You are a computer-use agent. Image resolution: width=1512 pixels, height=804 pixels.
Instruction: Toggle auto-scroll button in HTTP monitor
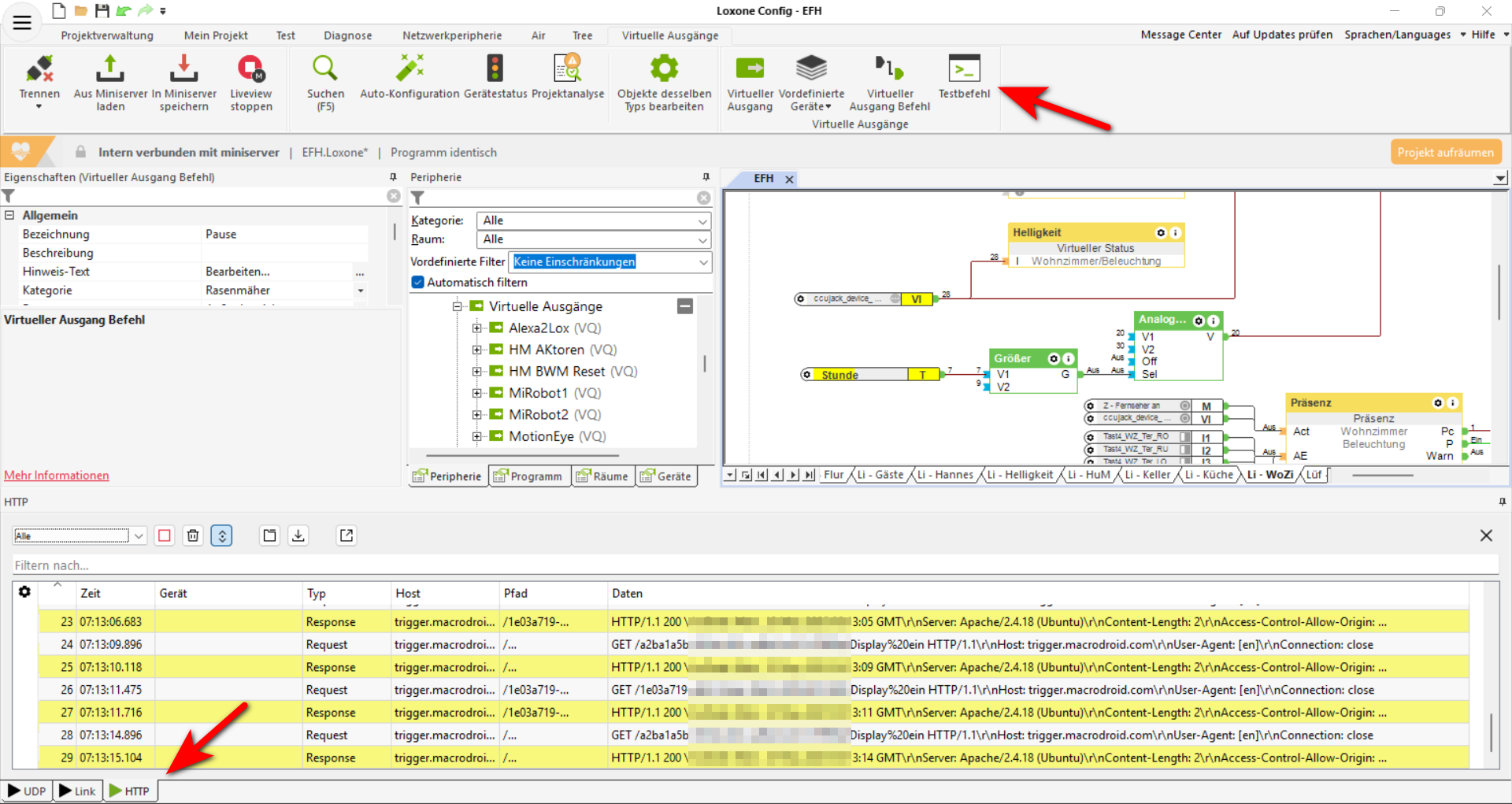(x=222, y=535)
